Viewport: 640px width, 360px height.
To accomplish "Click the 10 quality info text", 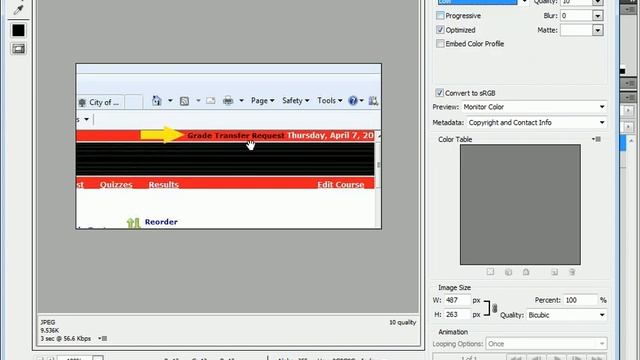I will (x=402, y=322).
